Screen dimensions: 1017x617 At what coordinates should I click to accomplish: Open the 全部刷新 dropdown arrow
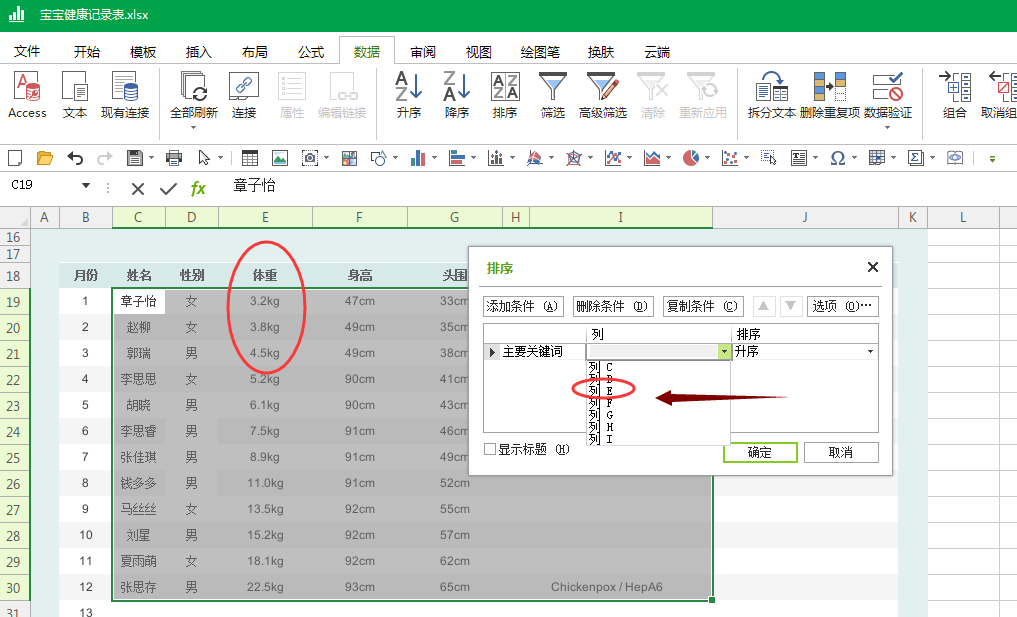click(x=193, y=127)
